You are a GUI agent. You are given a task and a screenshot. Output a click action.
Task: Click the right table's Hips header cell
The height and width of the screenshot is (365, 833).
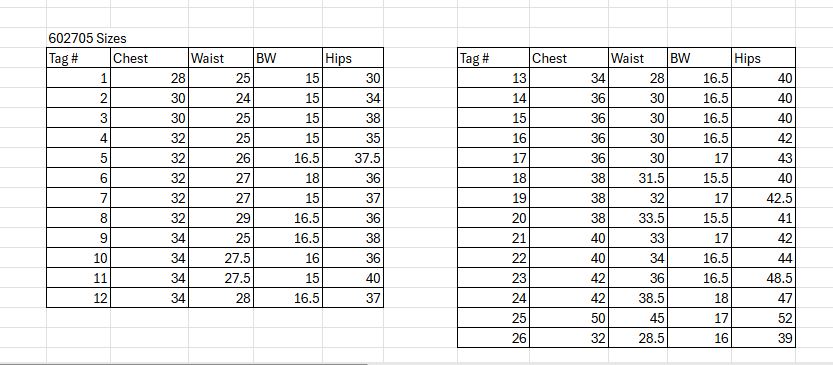[763, 58]
